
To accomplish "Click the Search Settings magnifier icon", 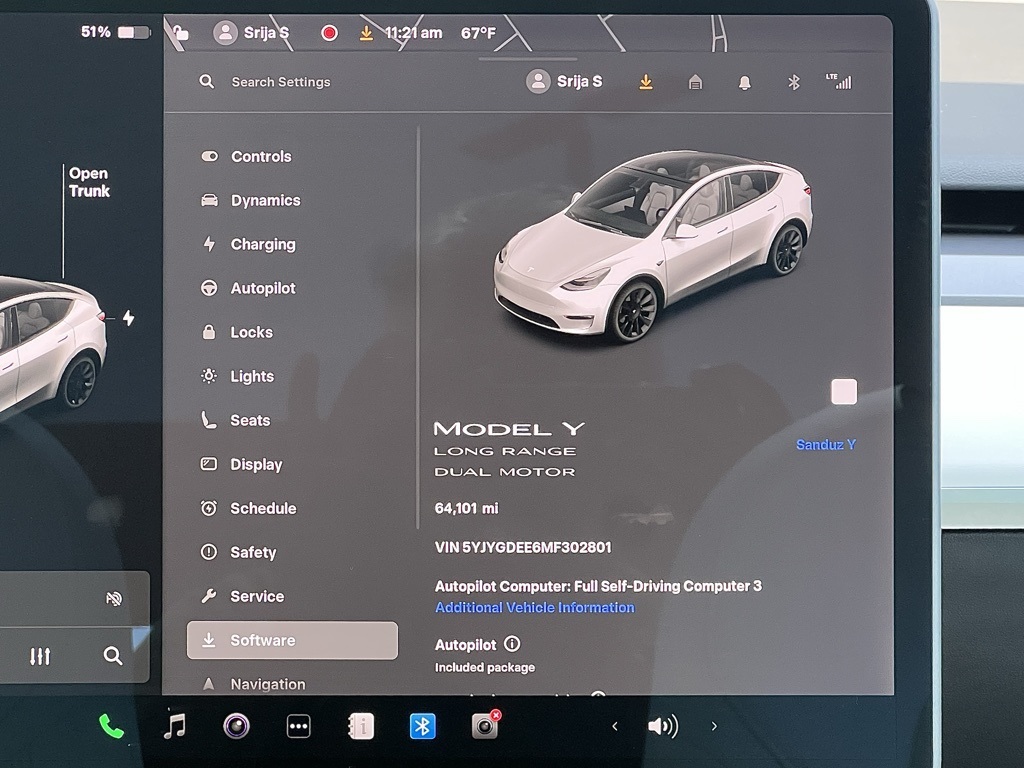I will pyautogui.click(x=206, y=82).
